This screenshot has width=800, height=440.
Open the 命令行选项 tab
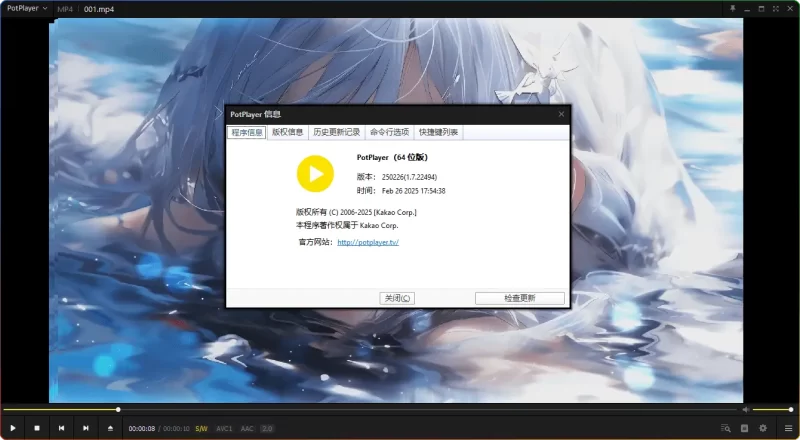click(x=390, y=132)
